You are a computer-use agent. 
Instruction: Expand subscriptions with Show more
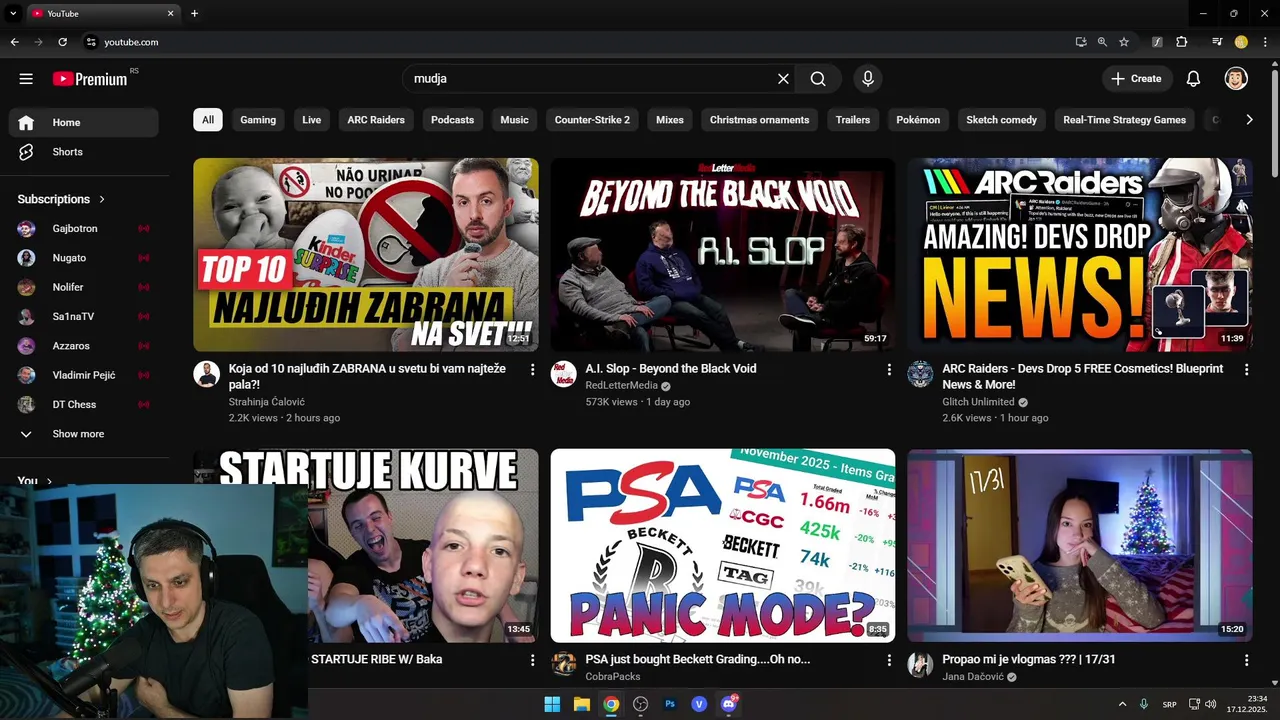[84, 434]
